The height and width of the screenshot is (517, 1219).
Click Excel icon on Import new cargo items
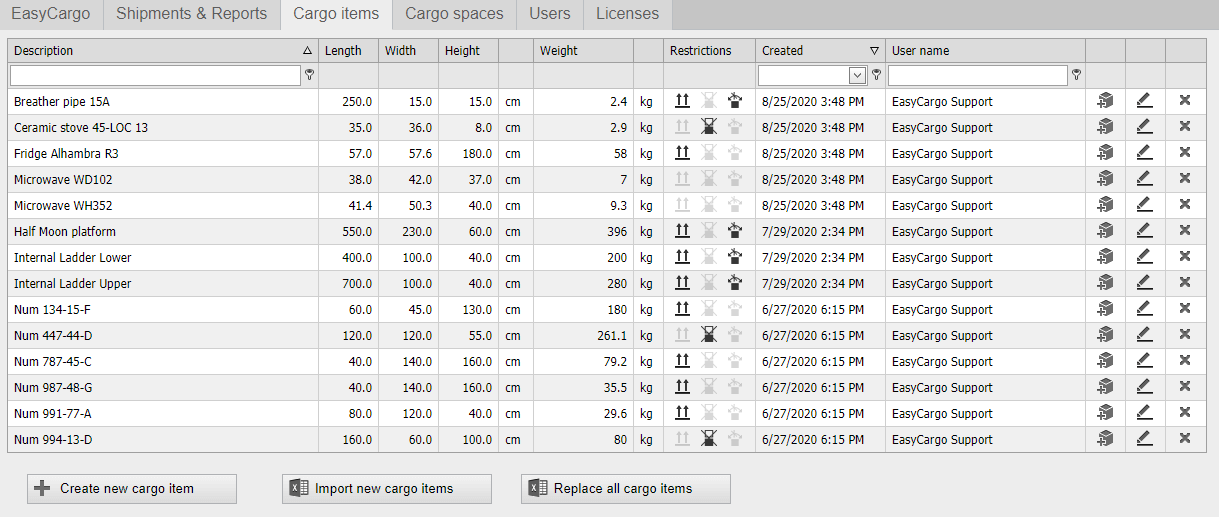[298, 488]
